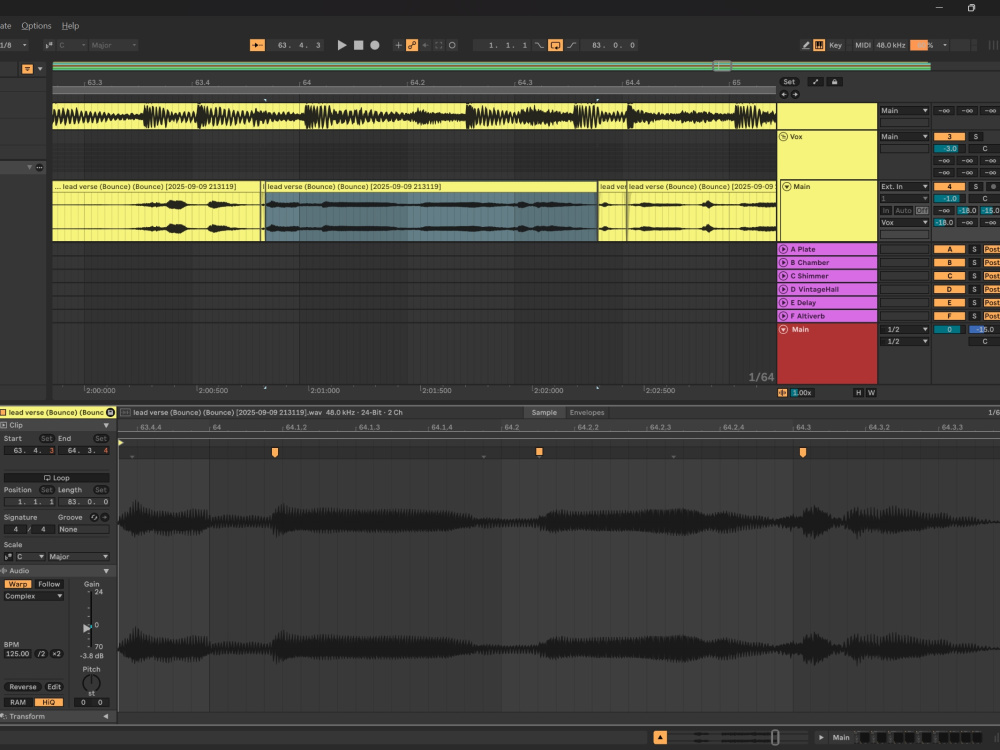The height and width of the screenshot is (750, 1000).
Task: Toggle track activator 4 on Main
Action: [949, 187]
